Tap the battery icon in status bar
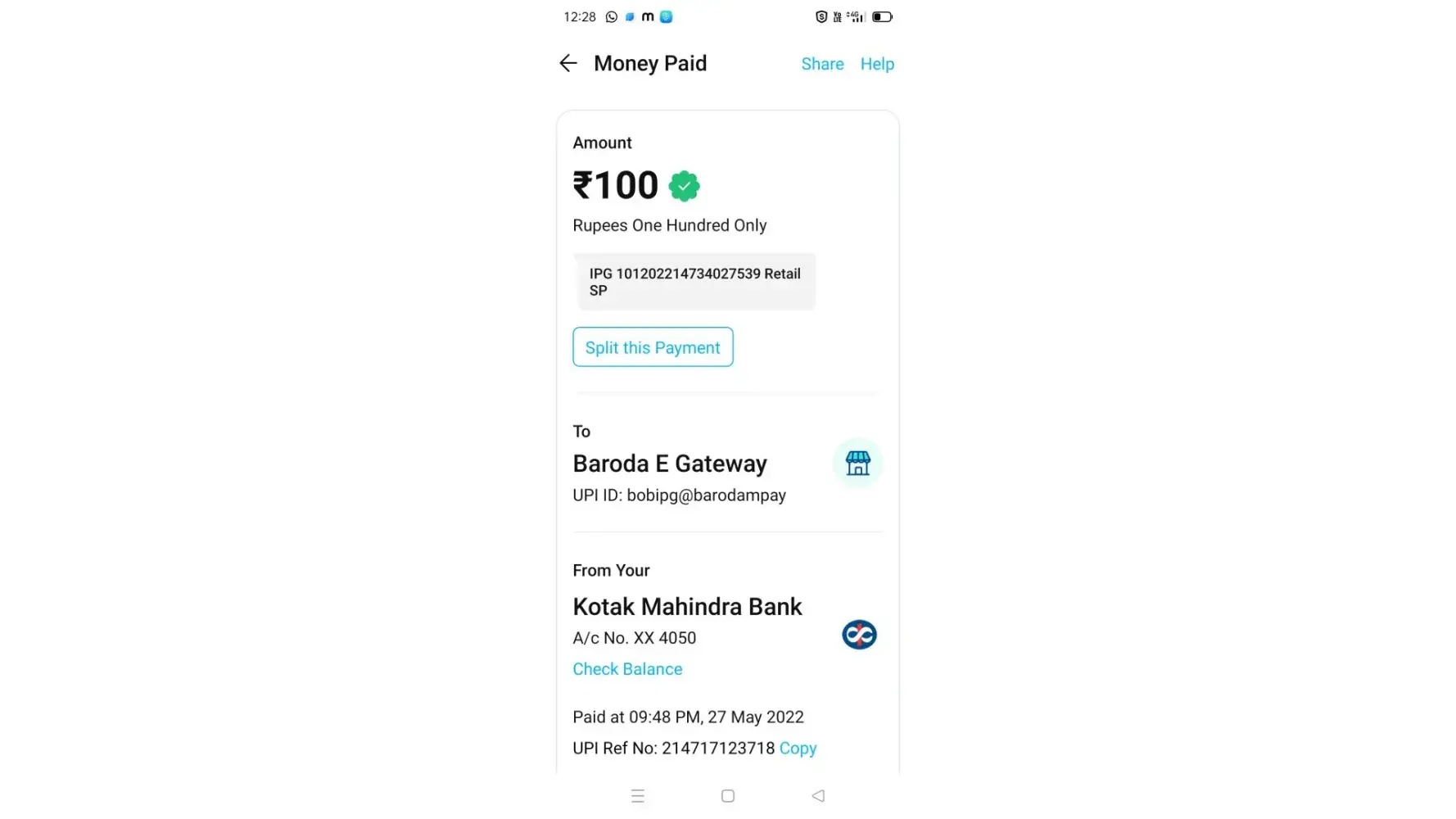This screenshot has height=819, width=1456. (882, 16)
